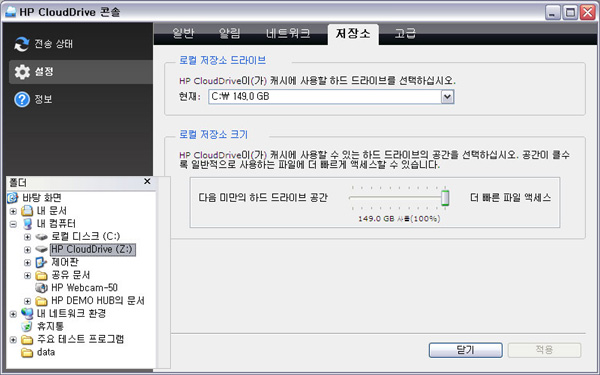
Task: Open the cache drive dropdown arrow
Action: (x=447, y=97)
